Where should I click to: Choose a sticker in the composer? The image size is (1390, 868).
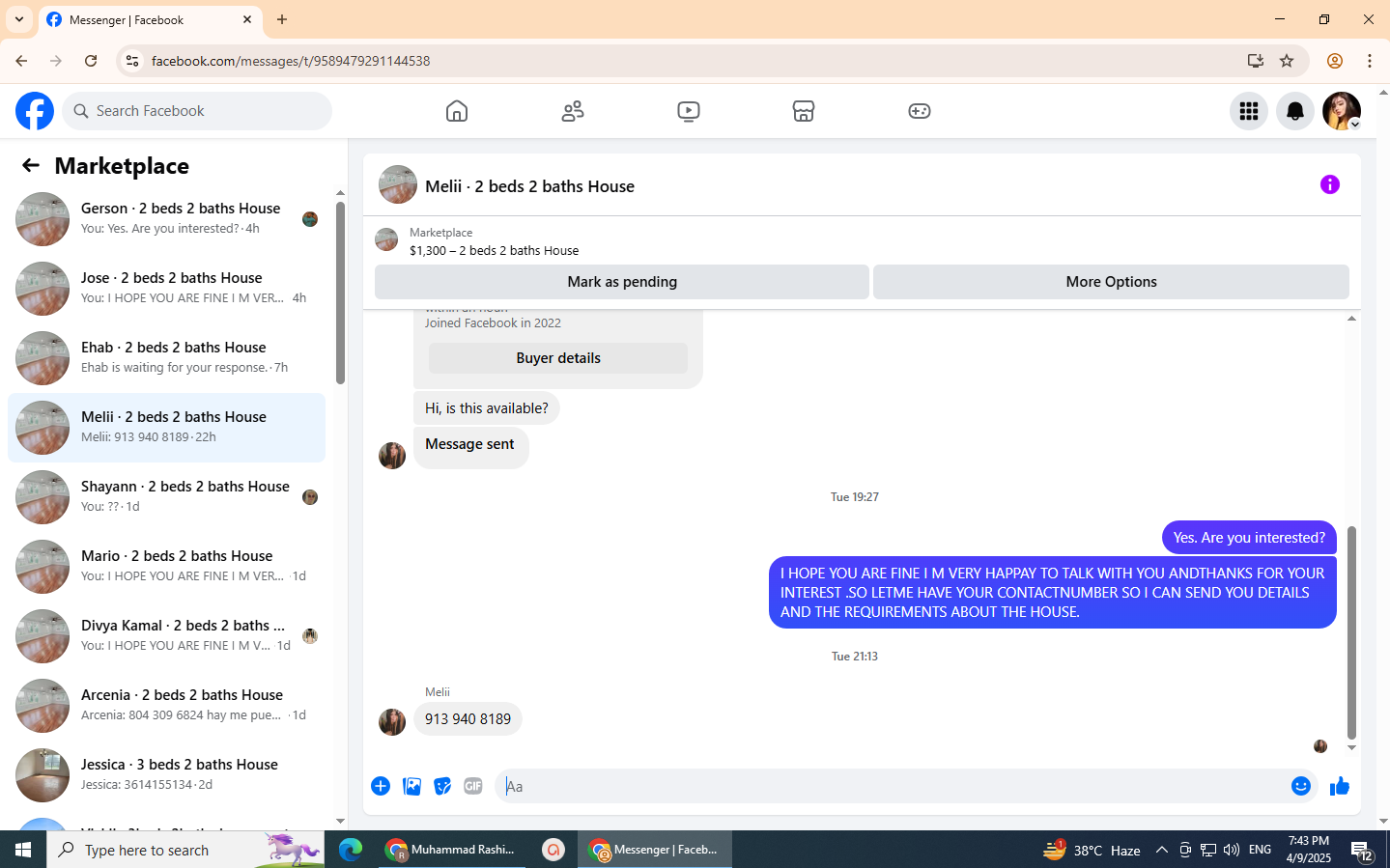[x=442, y=786]
